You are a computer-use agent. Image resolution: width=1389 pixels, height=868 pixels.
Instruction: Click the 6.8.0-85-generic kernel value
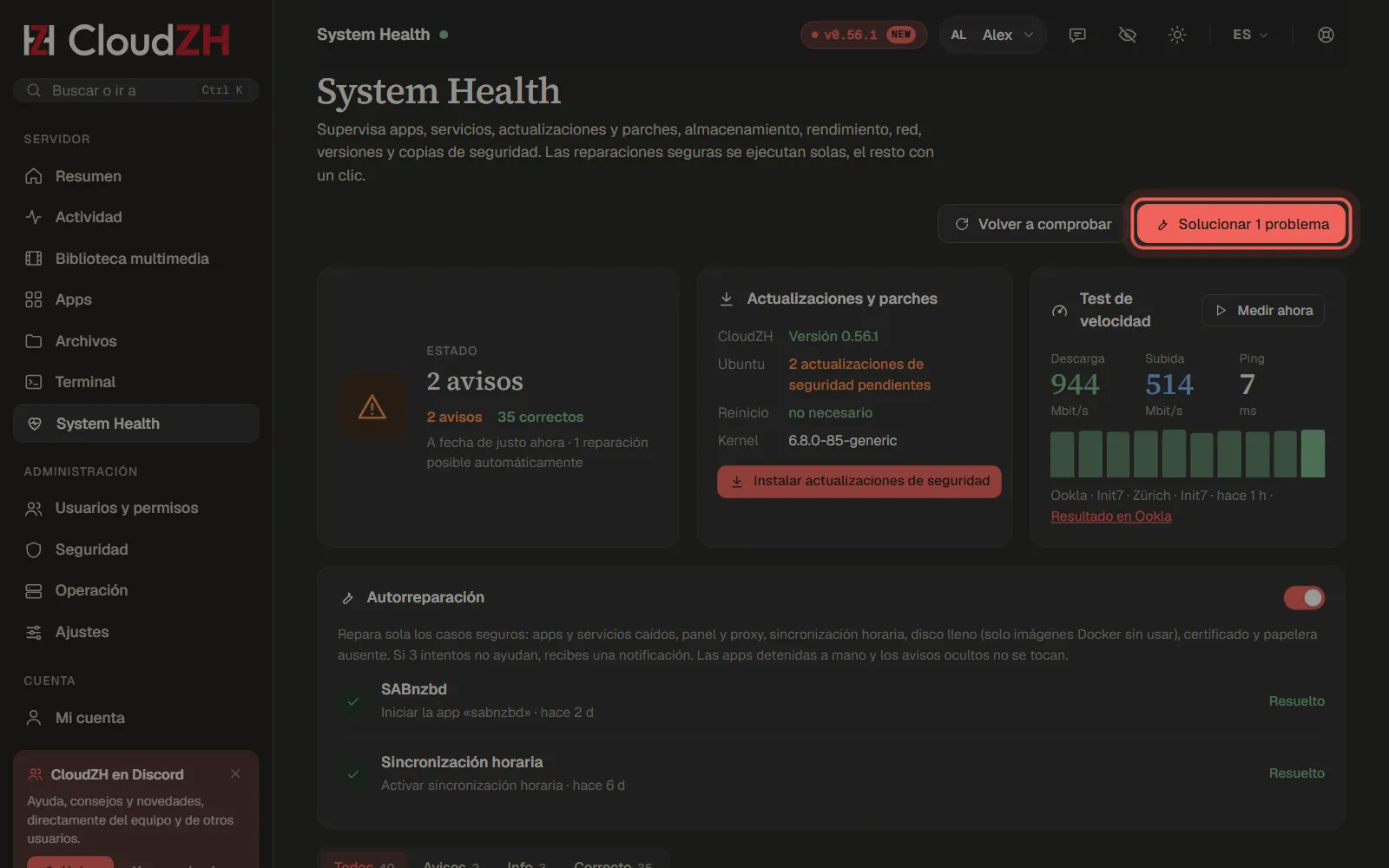(x=842, y=441)
